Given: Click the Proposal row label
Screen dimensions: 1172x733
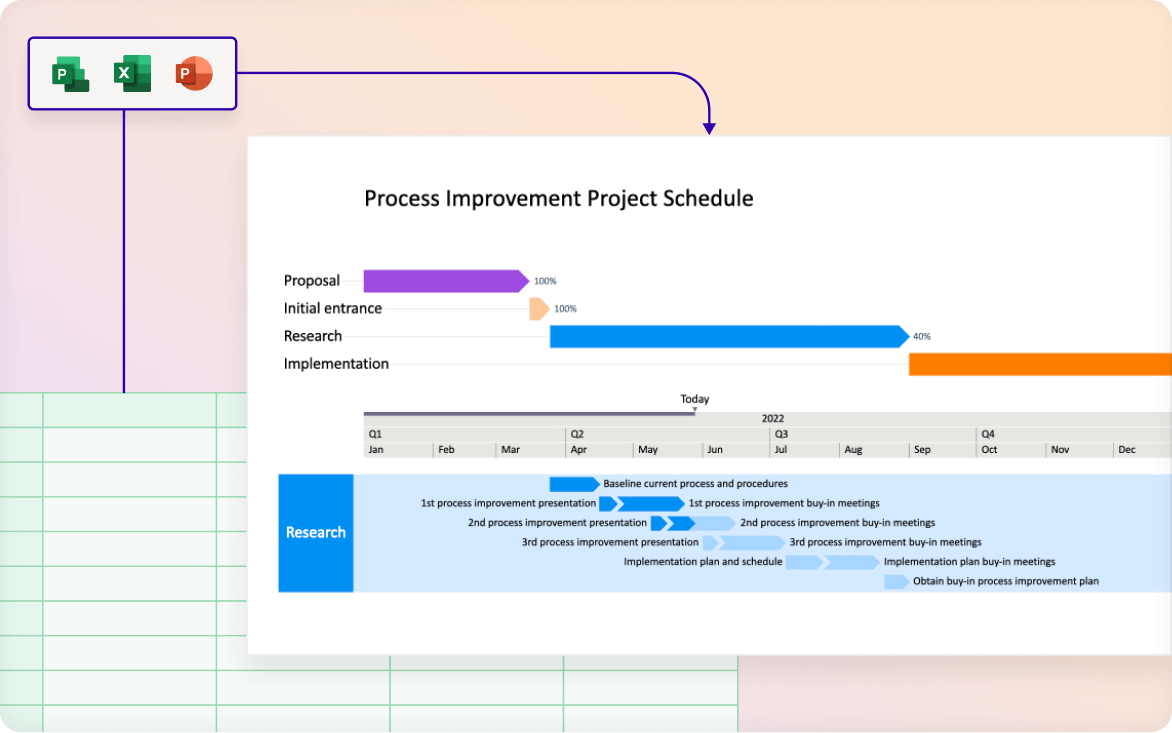Looking at the screenshot, I should [312, 281].
